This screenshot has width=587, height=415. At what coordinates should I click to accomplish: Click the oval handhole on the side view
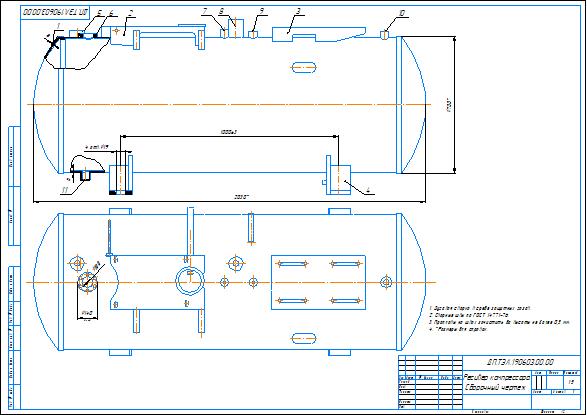click(303, 67)
